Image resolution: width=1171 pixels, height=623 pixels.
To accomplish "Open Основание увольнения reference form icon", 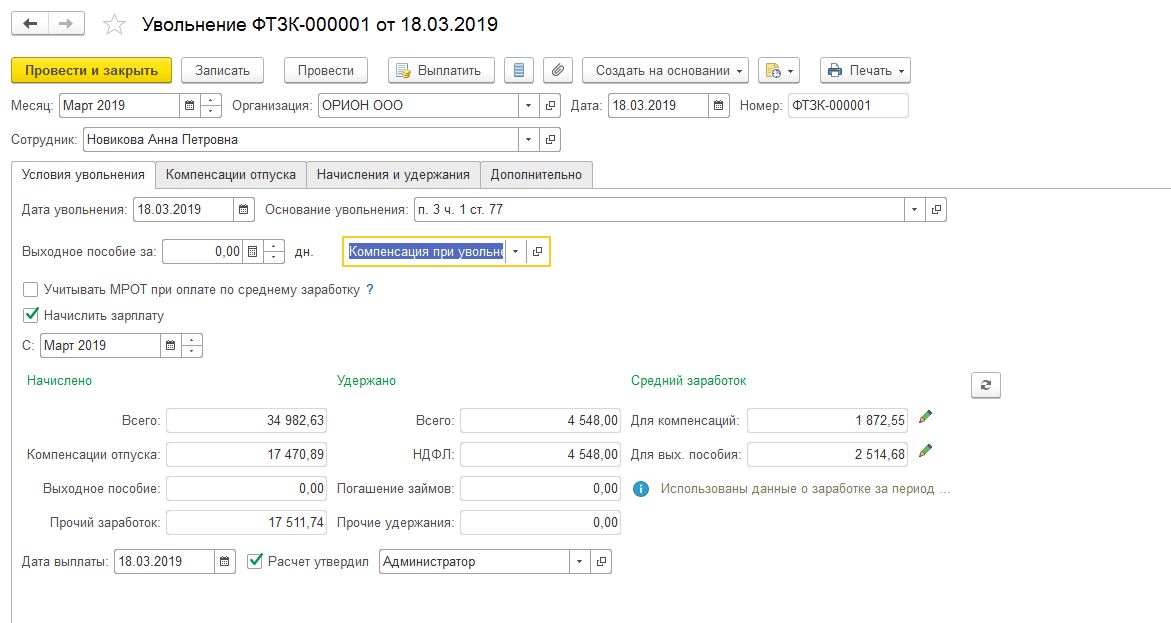I will [x=937, y=210].
